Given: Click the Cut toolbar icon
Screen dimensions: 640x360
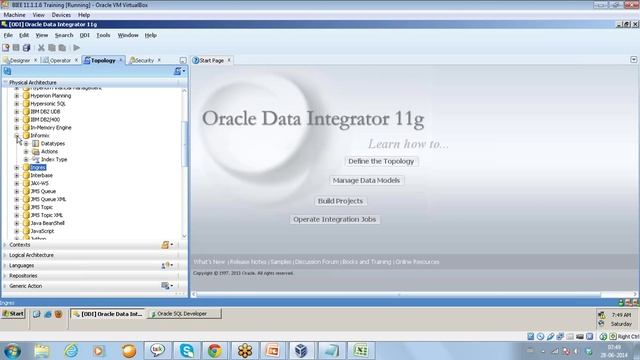Looking at the screenshot, I should click(x=41, y=48).
